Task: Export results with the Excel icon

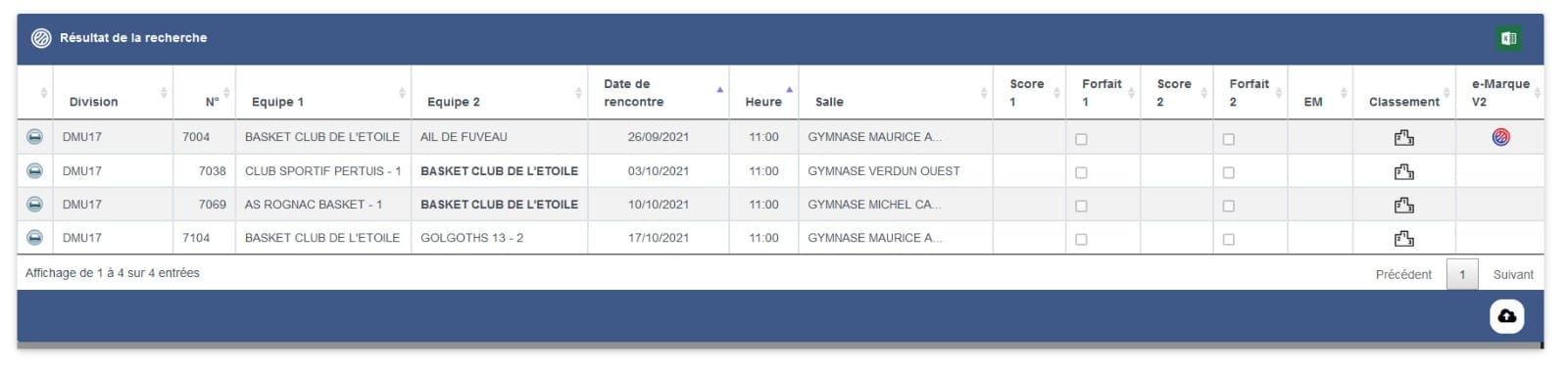Action: click(1508, 39)
